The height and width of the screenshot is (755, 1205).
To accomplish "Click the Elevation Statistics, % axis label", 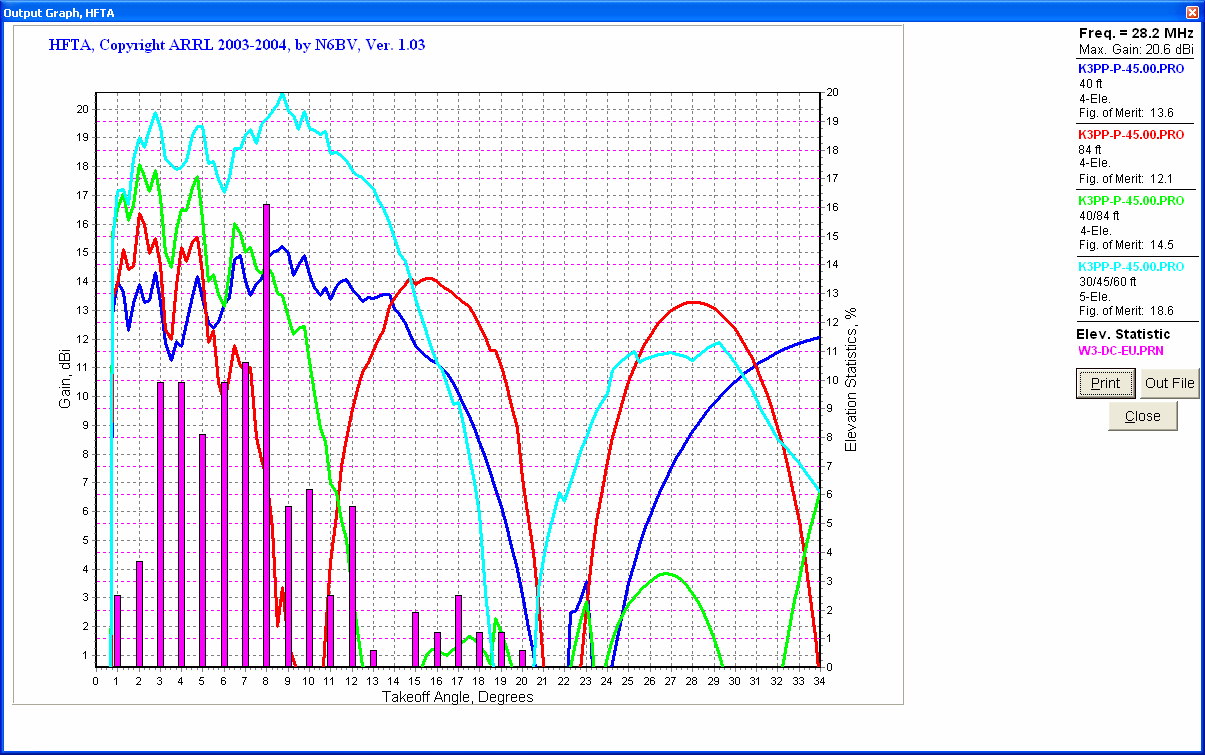I will click(x=851, y=379).
